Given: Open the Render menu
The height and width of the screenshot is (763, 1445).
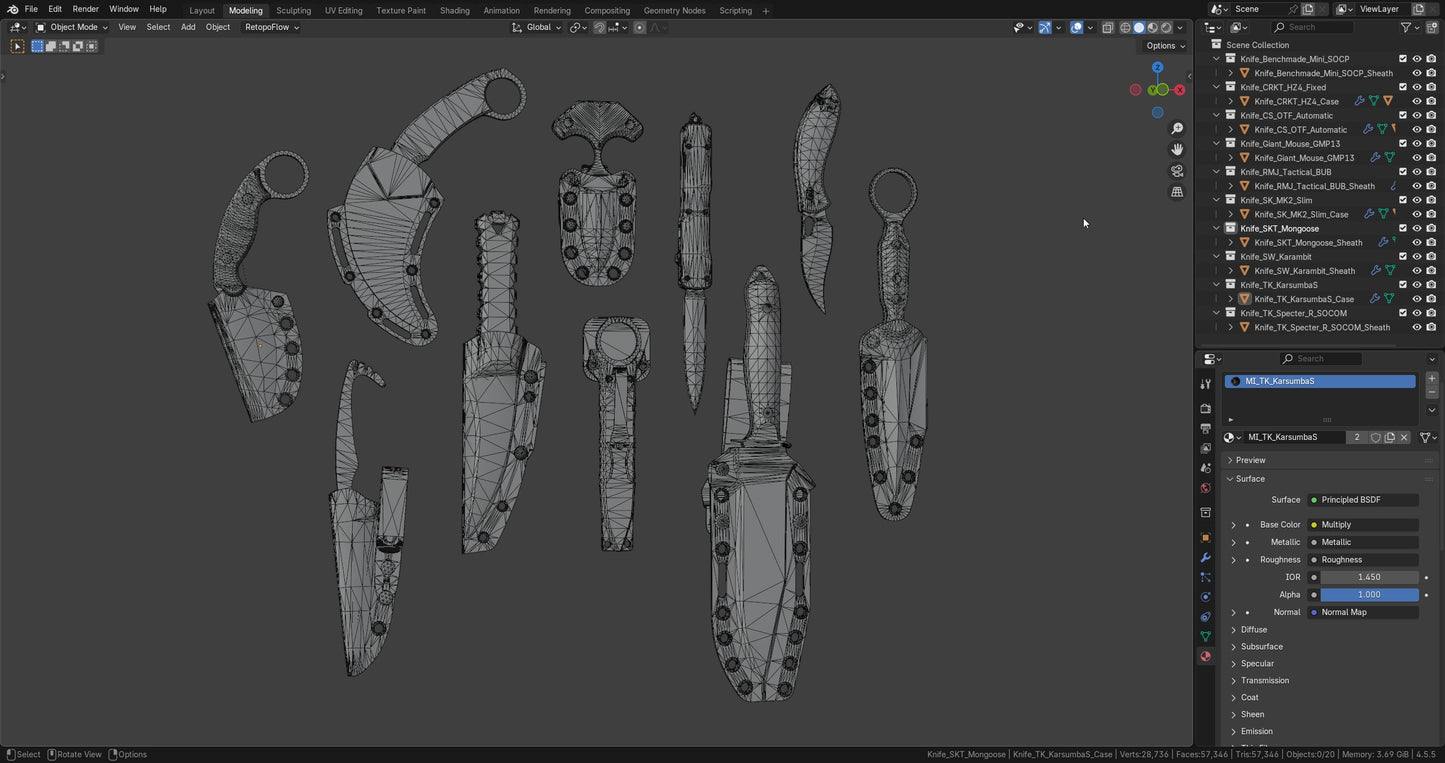Looking at the screenshot, I should pyautogui.click(x=85, y=9).
